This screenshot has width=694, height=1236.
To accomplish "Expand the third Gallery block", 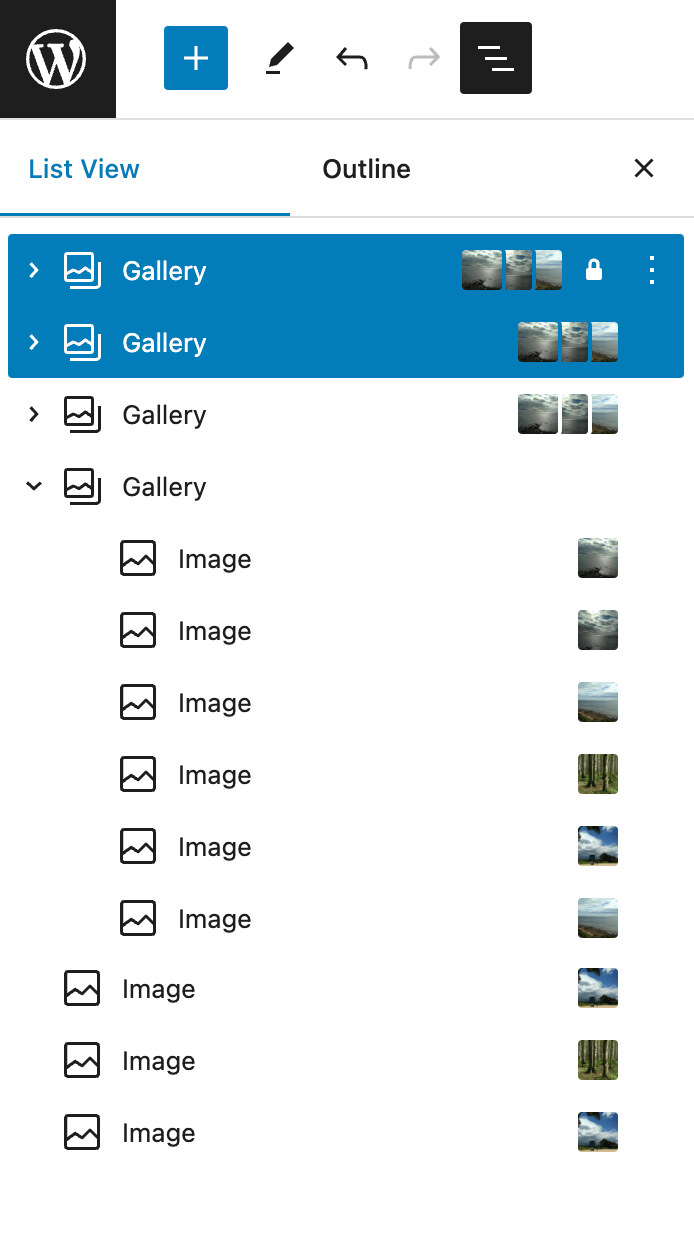I will pyautogui.click(x=34, y=414).
